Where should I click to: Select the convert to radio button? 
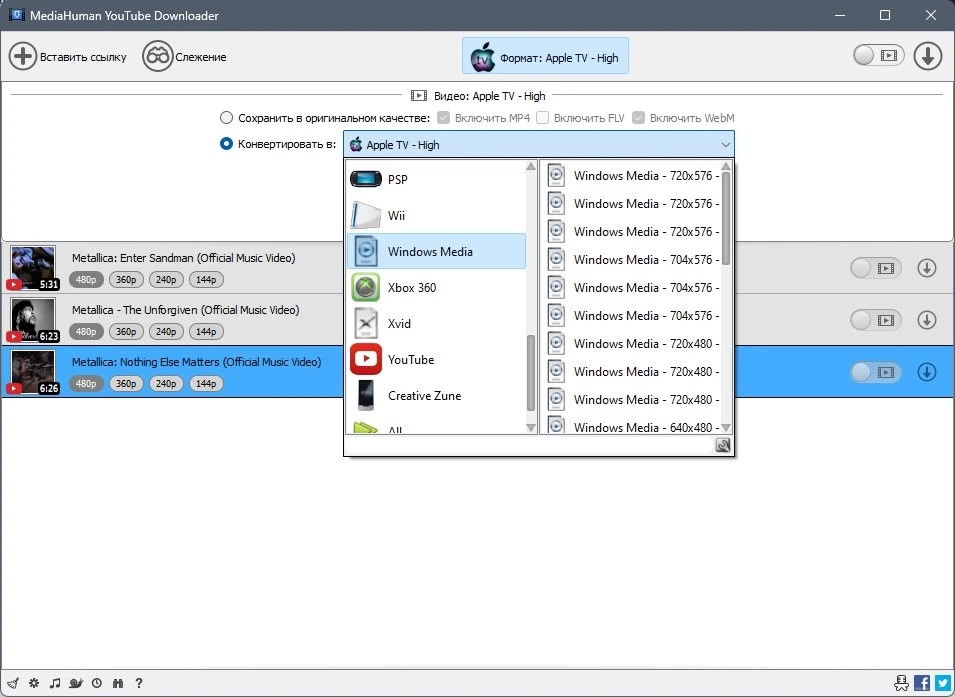226,144
